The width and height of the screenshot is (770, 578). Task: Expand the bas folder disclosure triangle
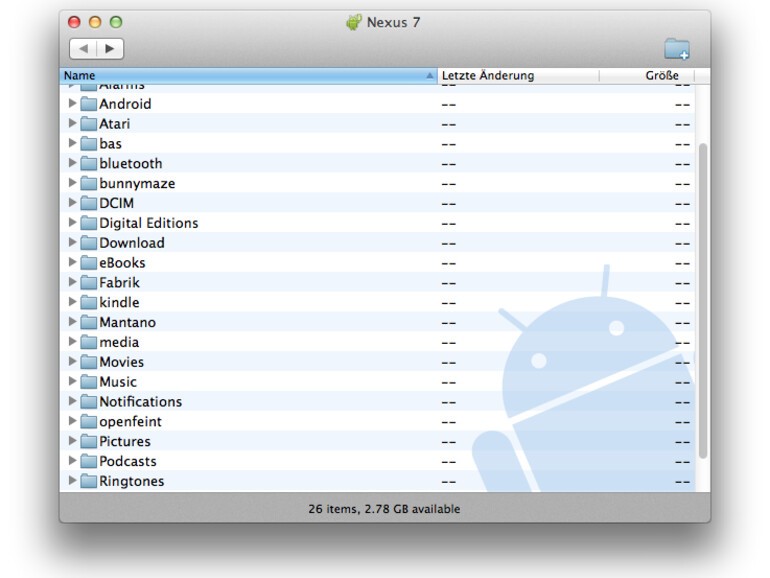click(x=72, y=143)
